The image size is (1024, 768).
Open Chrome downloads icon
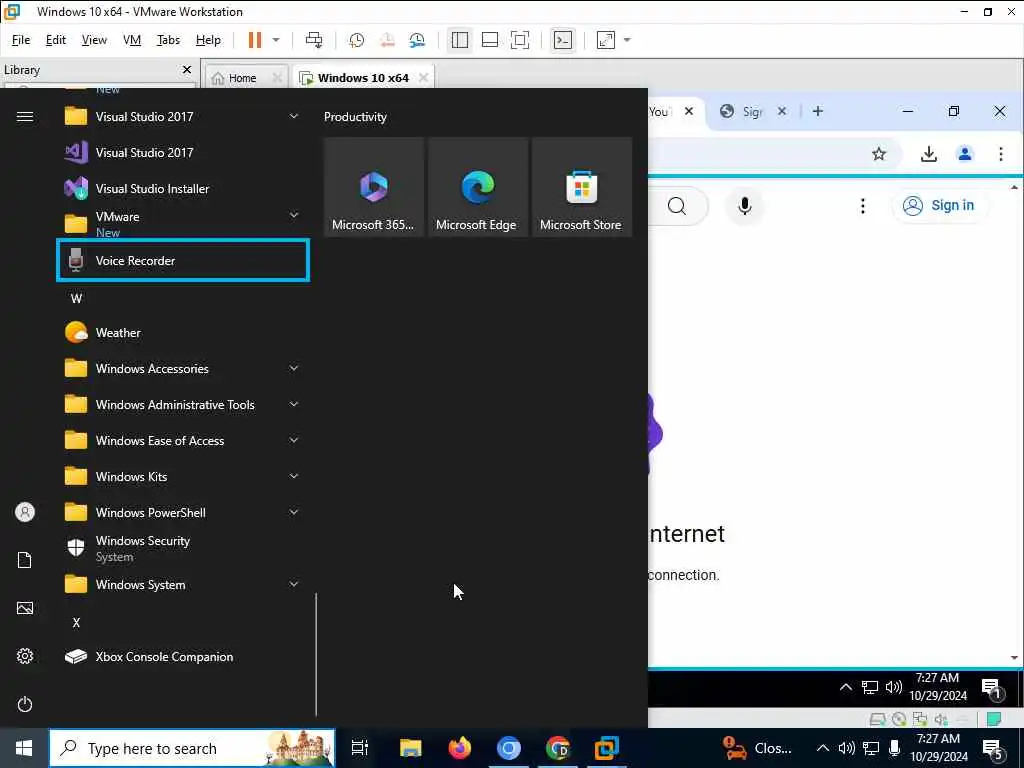929,154
